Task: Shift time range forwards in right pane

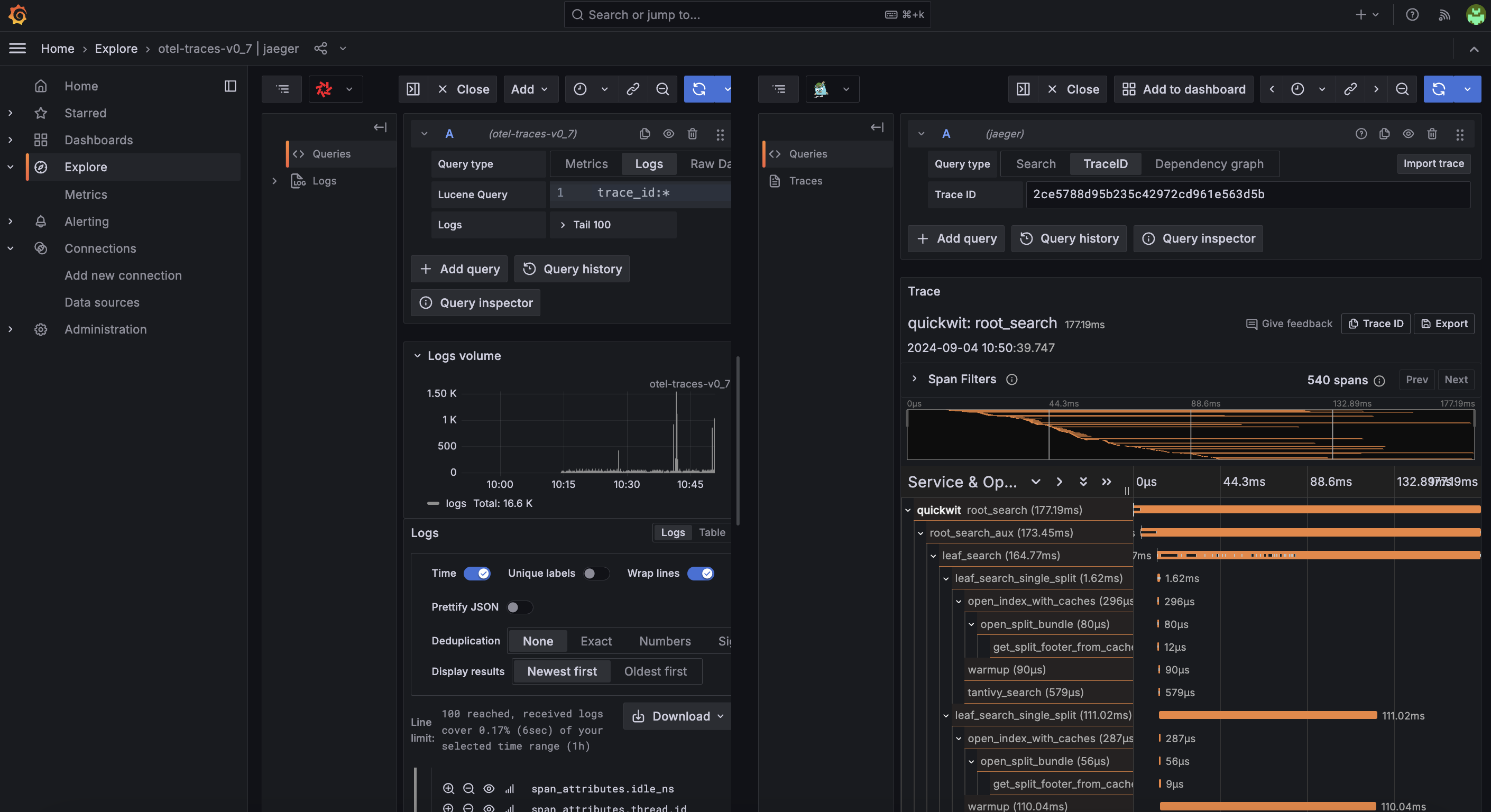Action: 1376,89
